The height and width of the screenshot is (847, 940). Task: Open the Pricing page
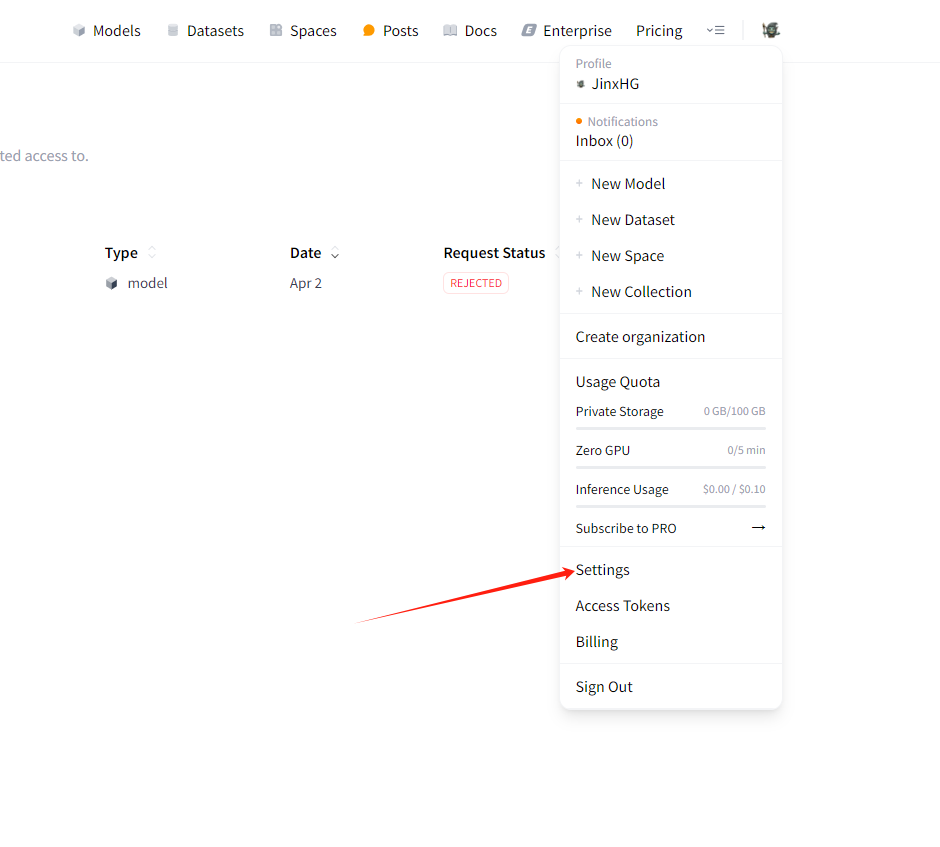(x=659, y=31)
